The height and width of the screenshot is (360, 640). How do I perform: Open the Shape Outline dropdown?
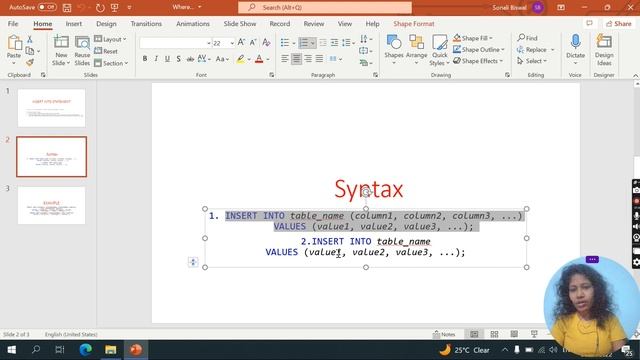pos(479,49)
